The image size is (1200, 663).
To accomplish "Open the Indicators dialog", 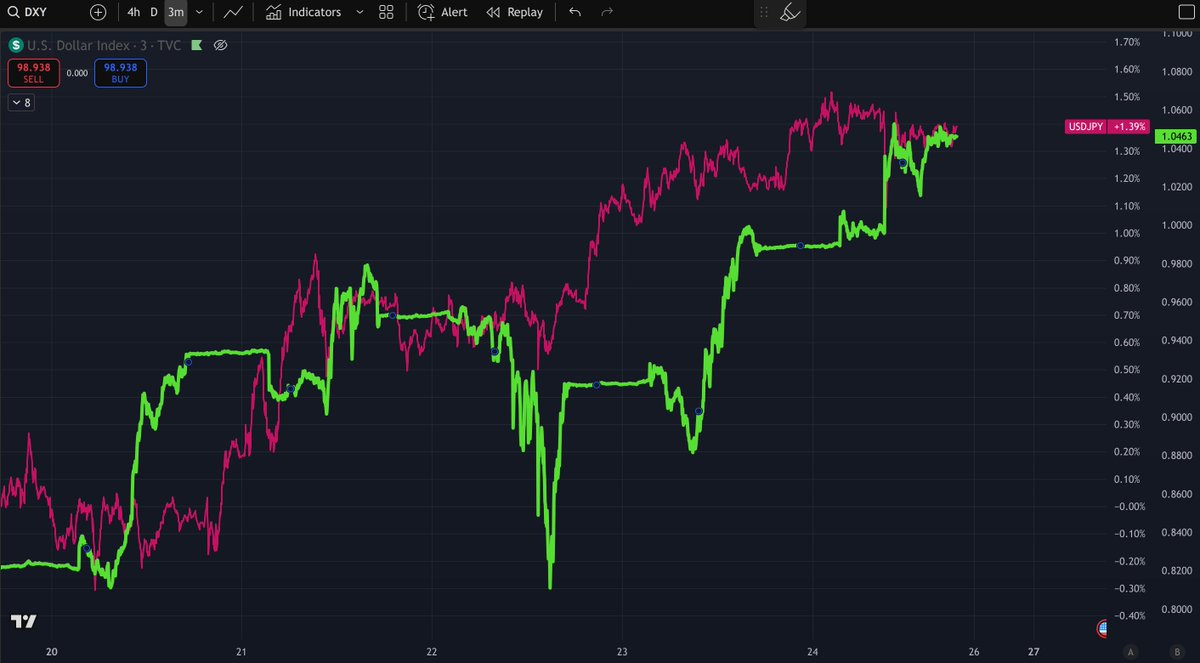I will 304,12.
